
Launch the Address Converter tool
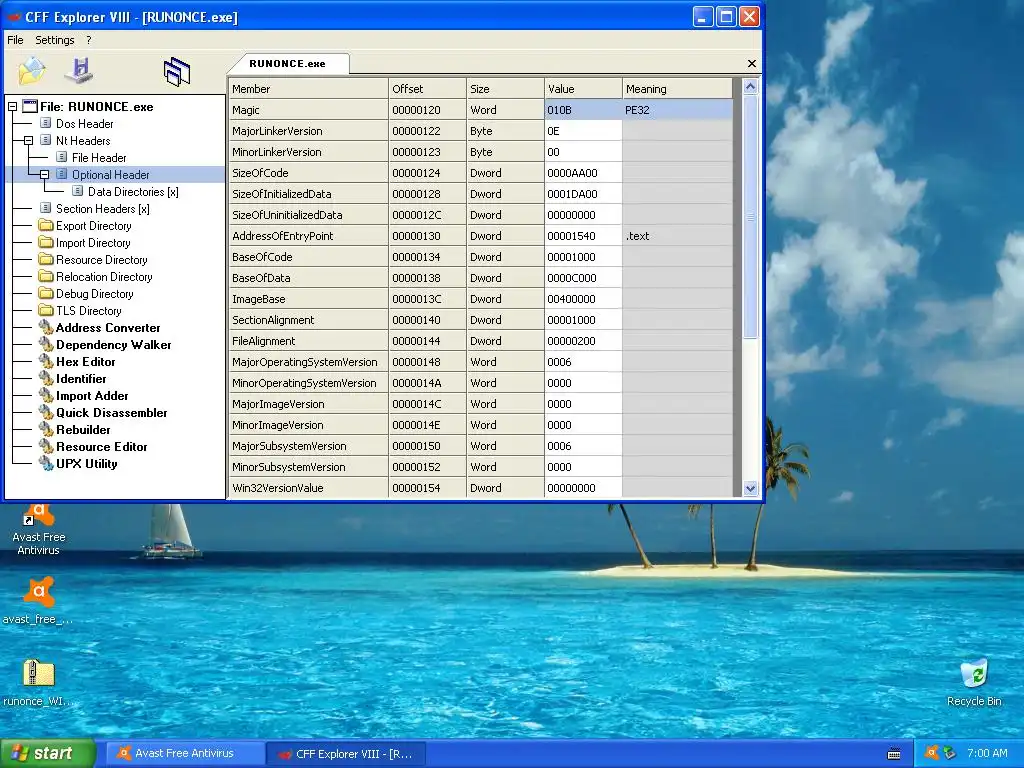point(108,327)
